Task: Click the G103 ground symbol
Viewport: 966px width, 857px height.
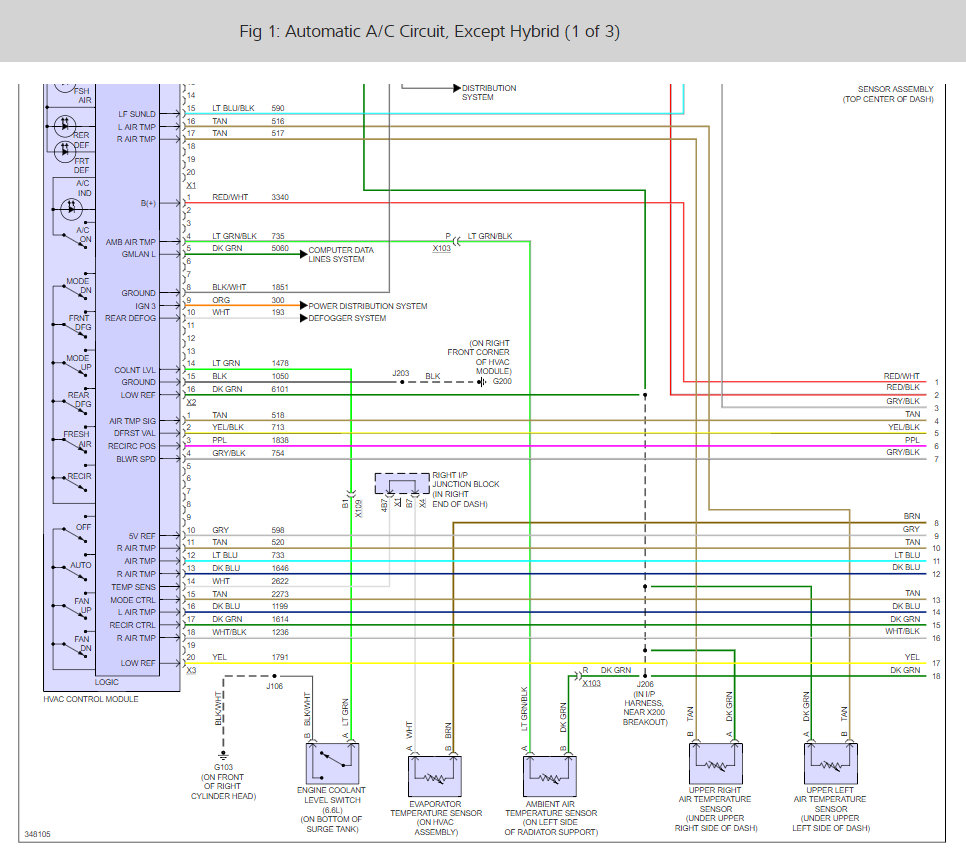Action: pyautogui.click(x=224, y=756)
